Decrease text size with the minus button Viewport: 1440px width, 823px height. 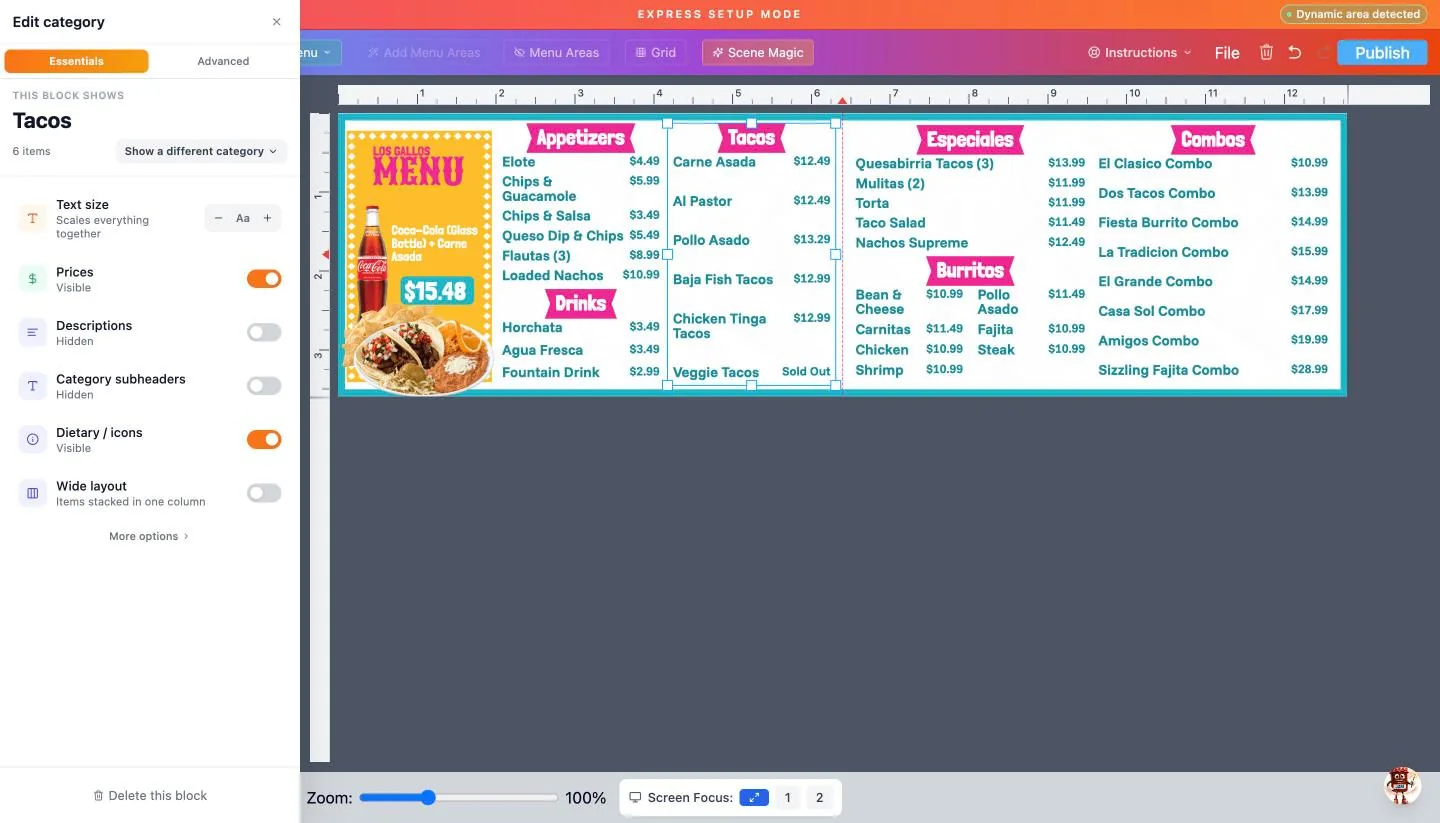[x=218, y=218]
